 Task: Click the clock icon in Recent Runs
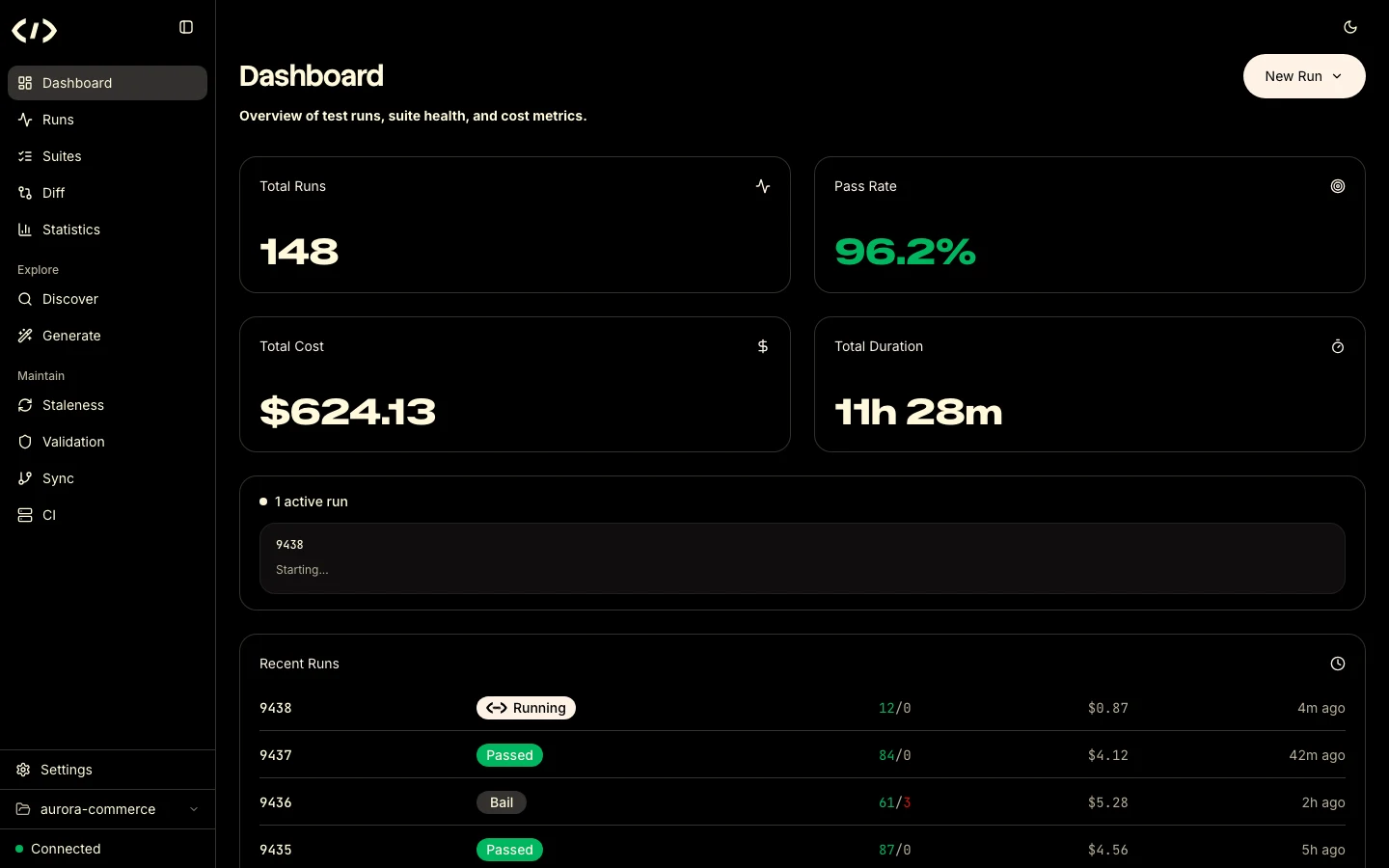[1338, 664]
